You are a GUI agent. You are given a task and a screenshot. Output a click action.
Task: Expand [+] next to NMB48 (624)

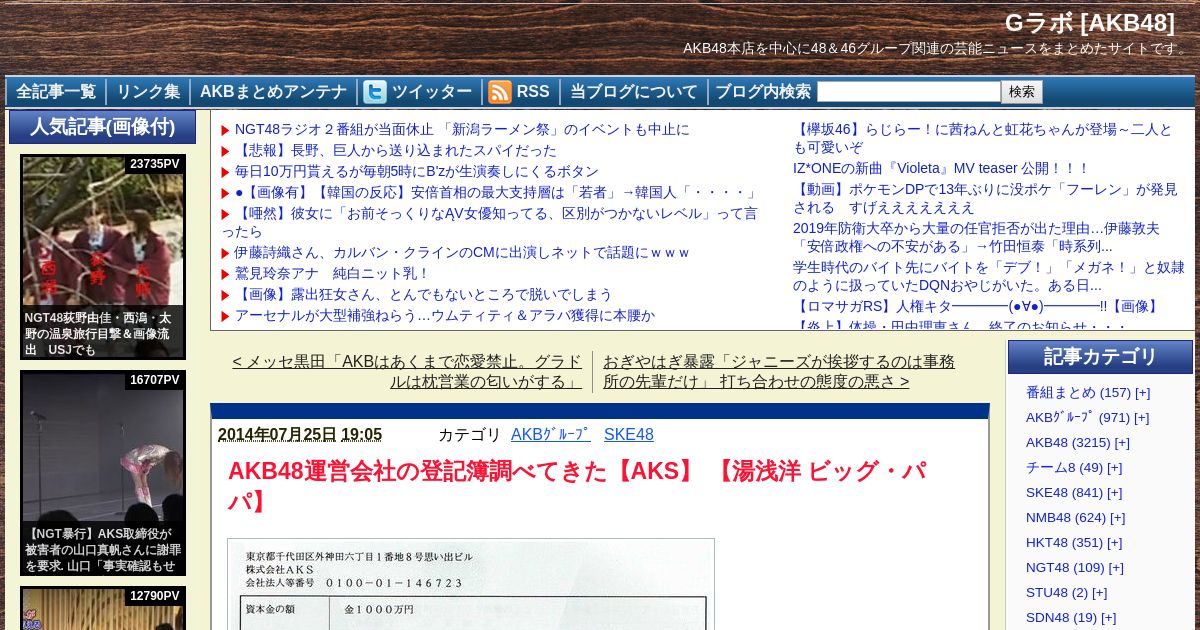pos(1117,517)
